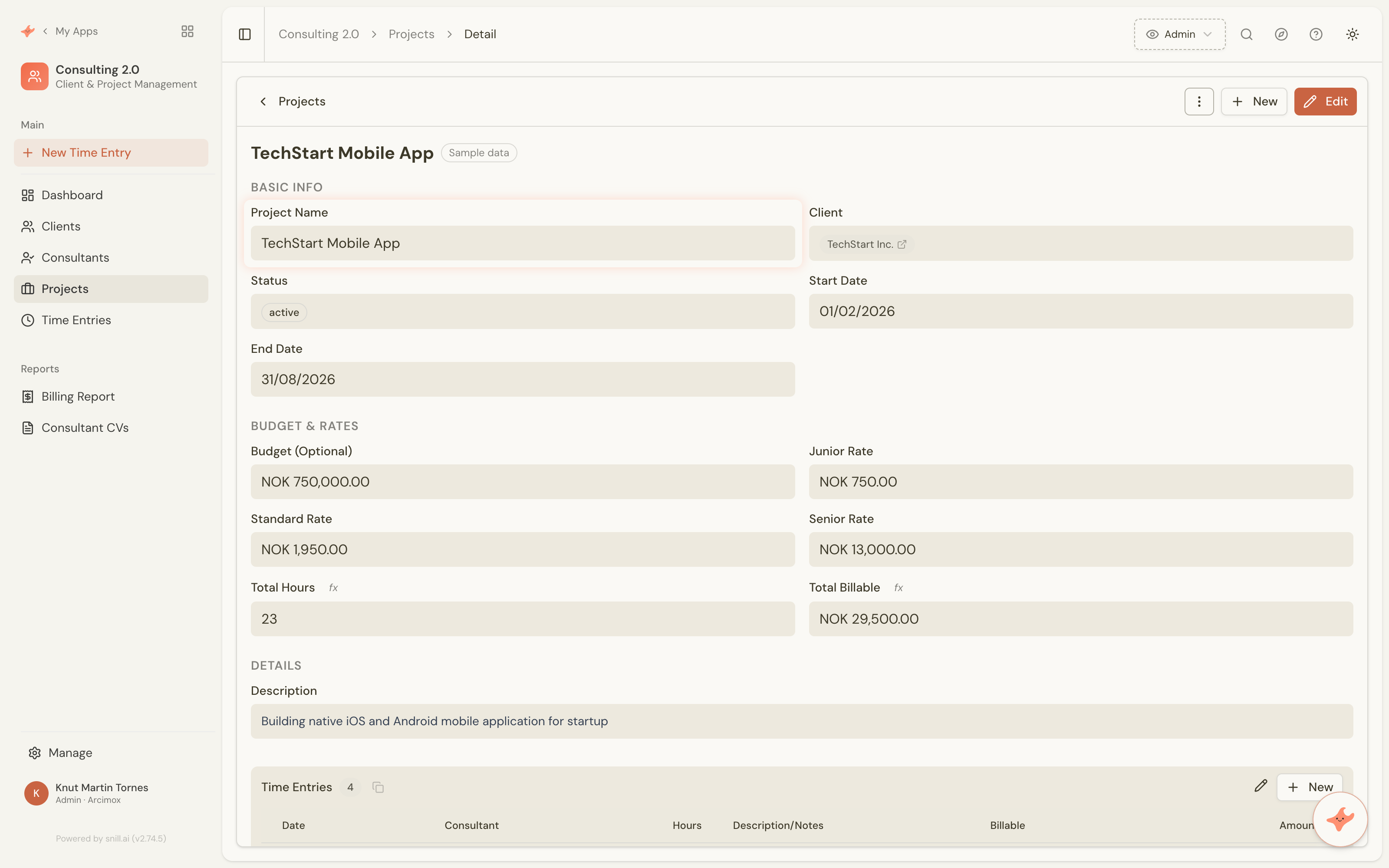Click the Time Entries count badge 4
This screenshot has height=868, width=1389.
350,787
